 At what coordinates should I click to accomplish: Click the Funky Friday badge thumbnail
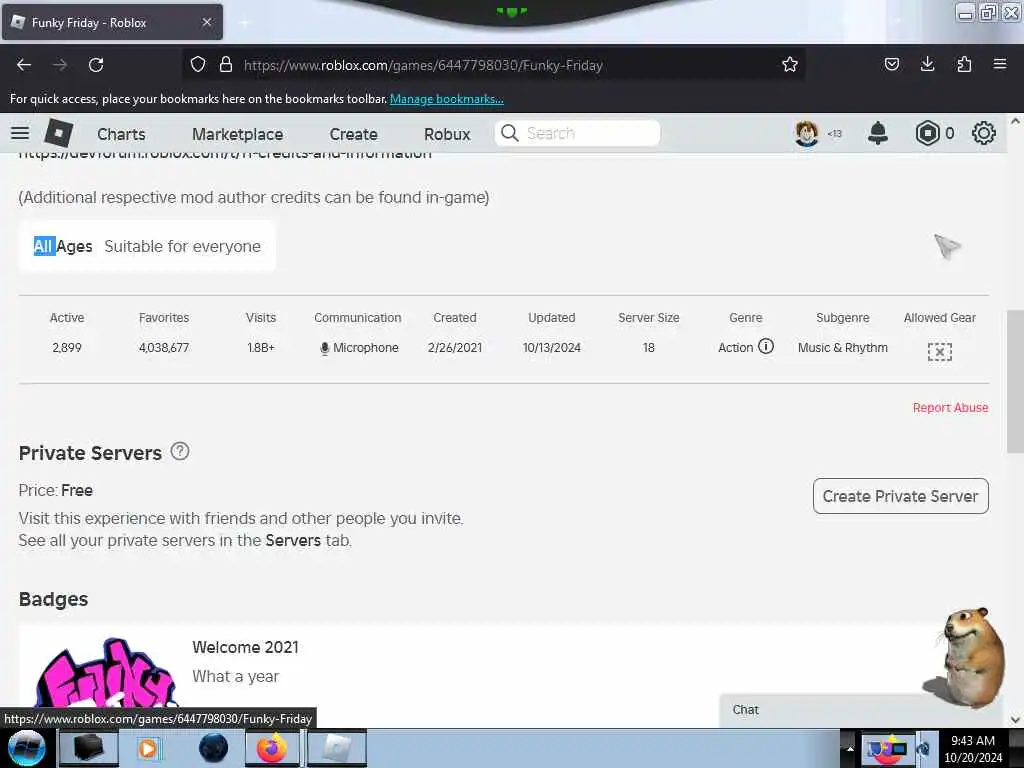[x=104, y=674]
